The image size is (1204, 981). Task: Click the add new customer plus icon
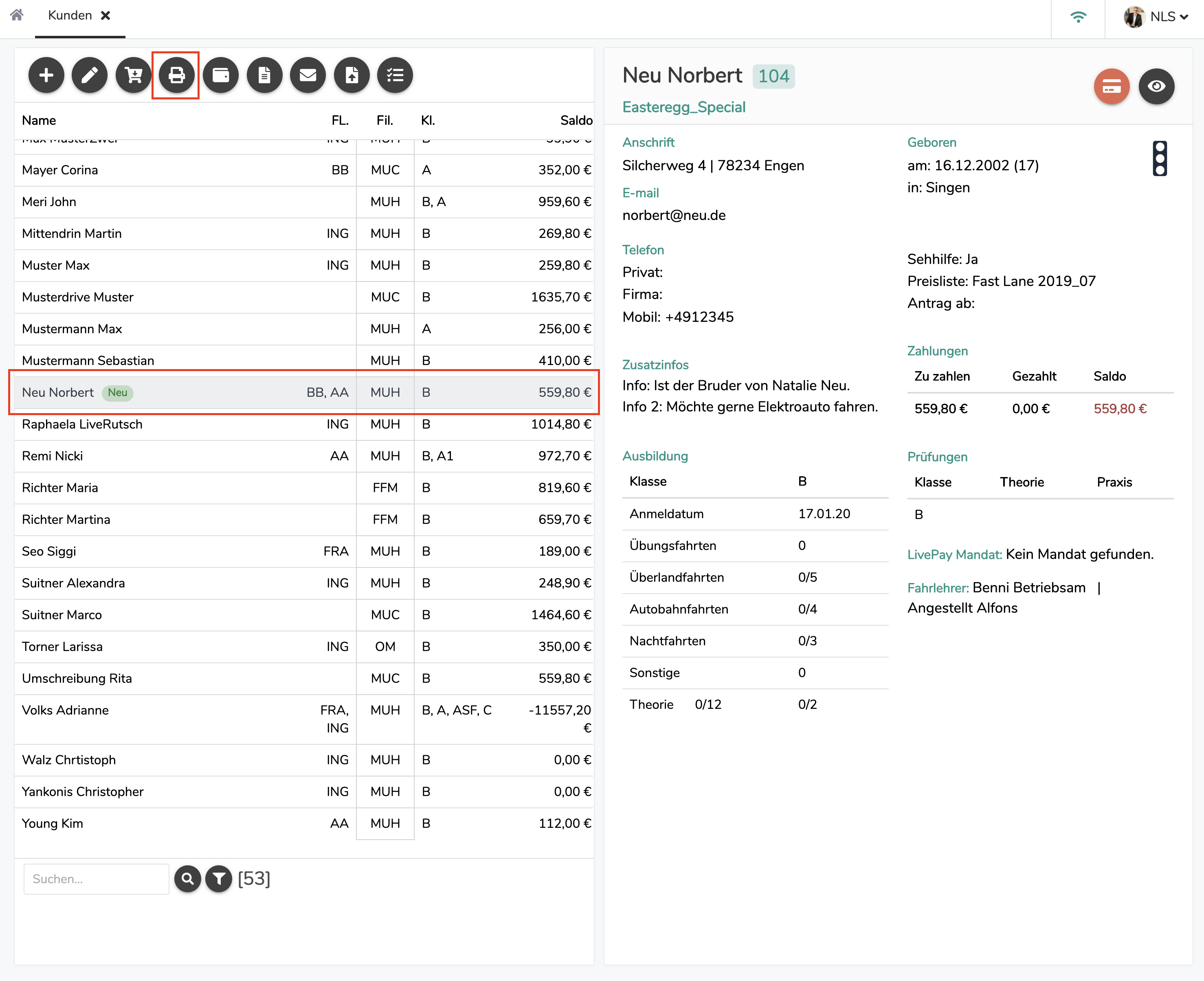pos(46,75)
